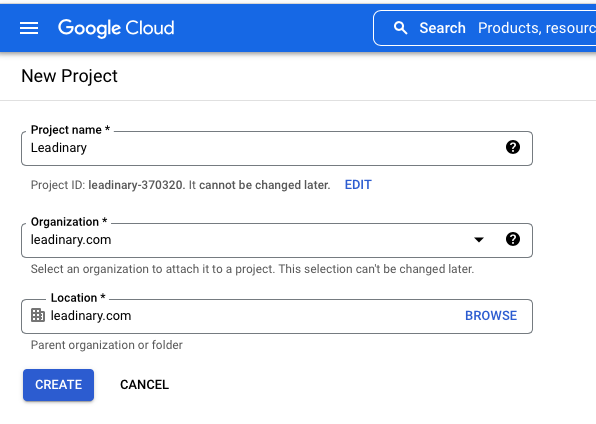
Task: Click the Parent organization or folder hint
Action: click(x=107, y=345)
